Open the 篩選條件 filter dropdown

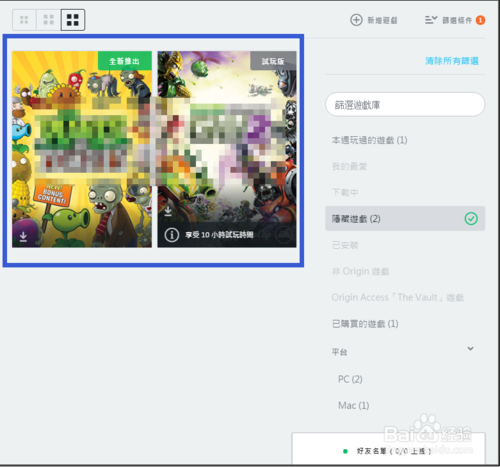pyautogui.click(x=455, y=20)
